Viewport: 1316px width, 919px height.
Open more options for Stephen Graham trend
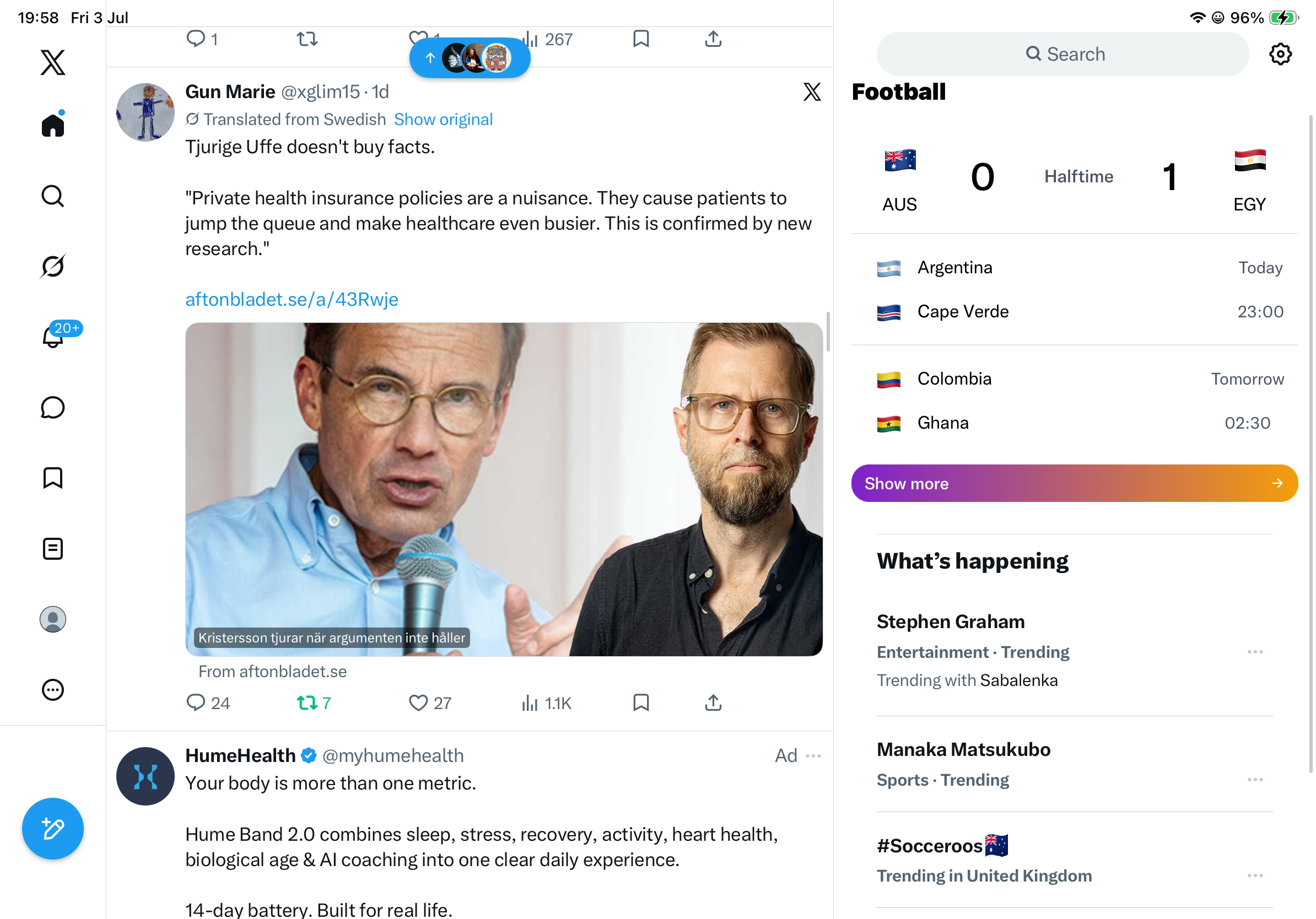tap(1255, 652)
